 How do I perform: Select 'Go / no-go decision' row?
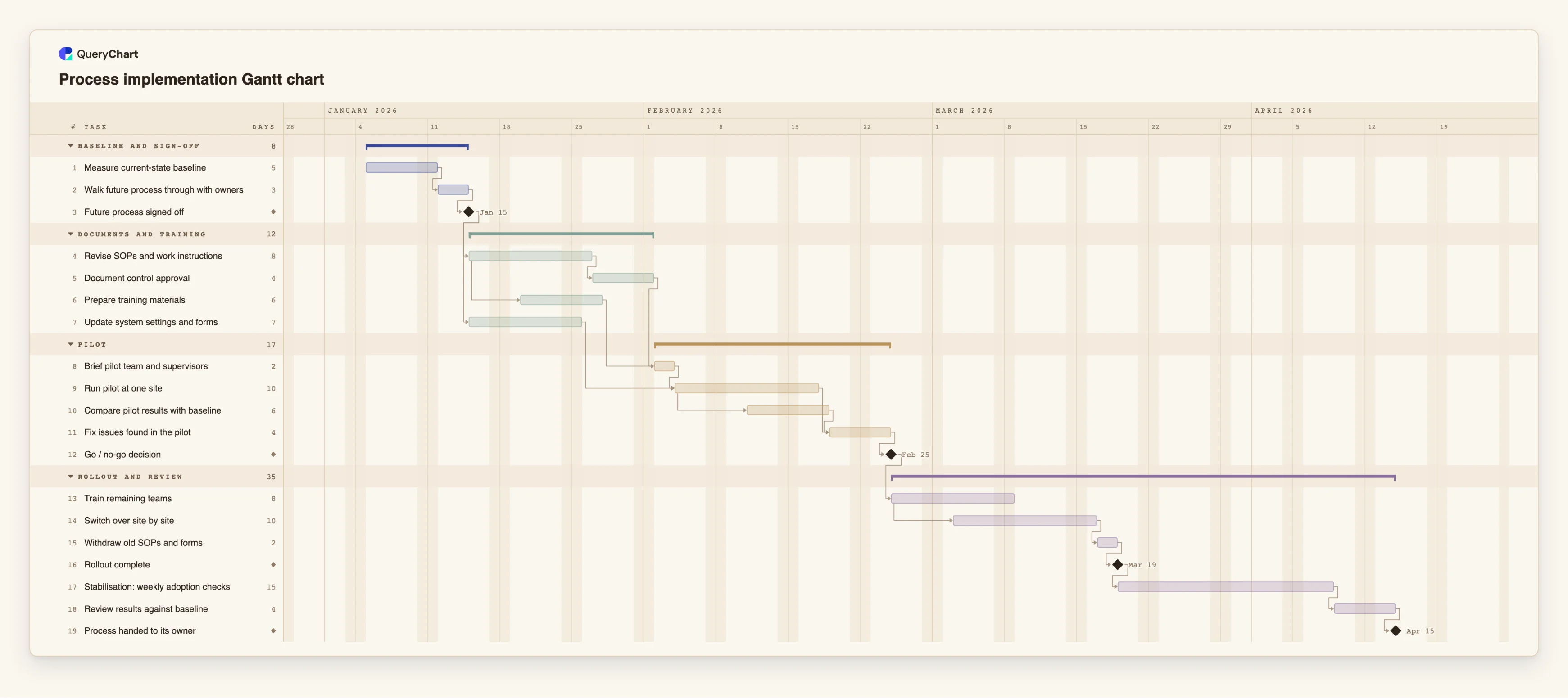point(156,455)
